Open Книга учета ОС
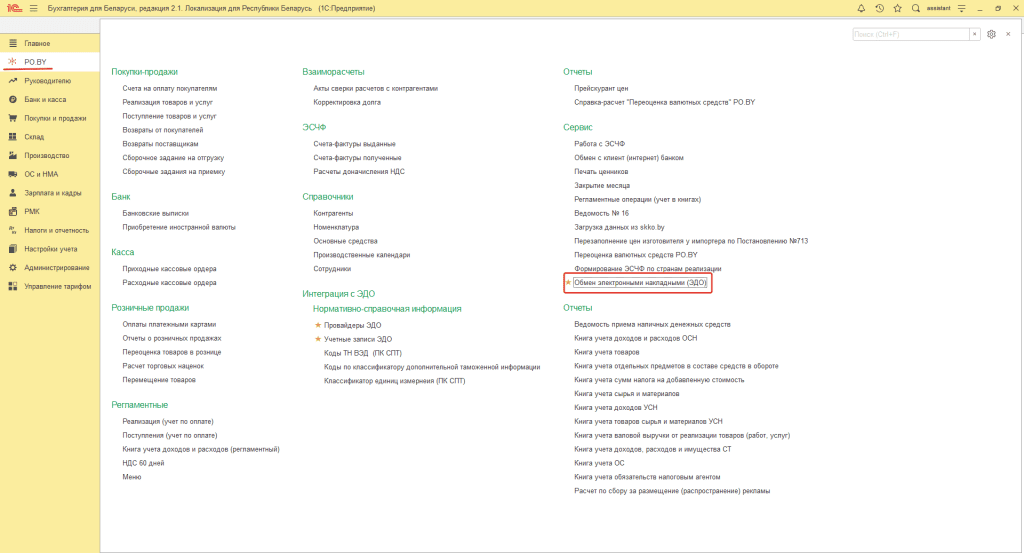The height and width of the screenshot is (553, 1024). point(600,463)
